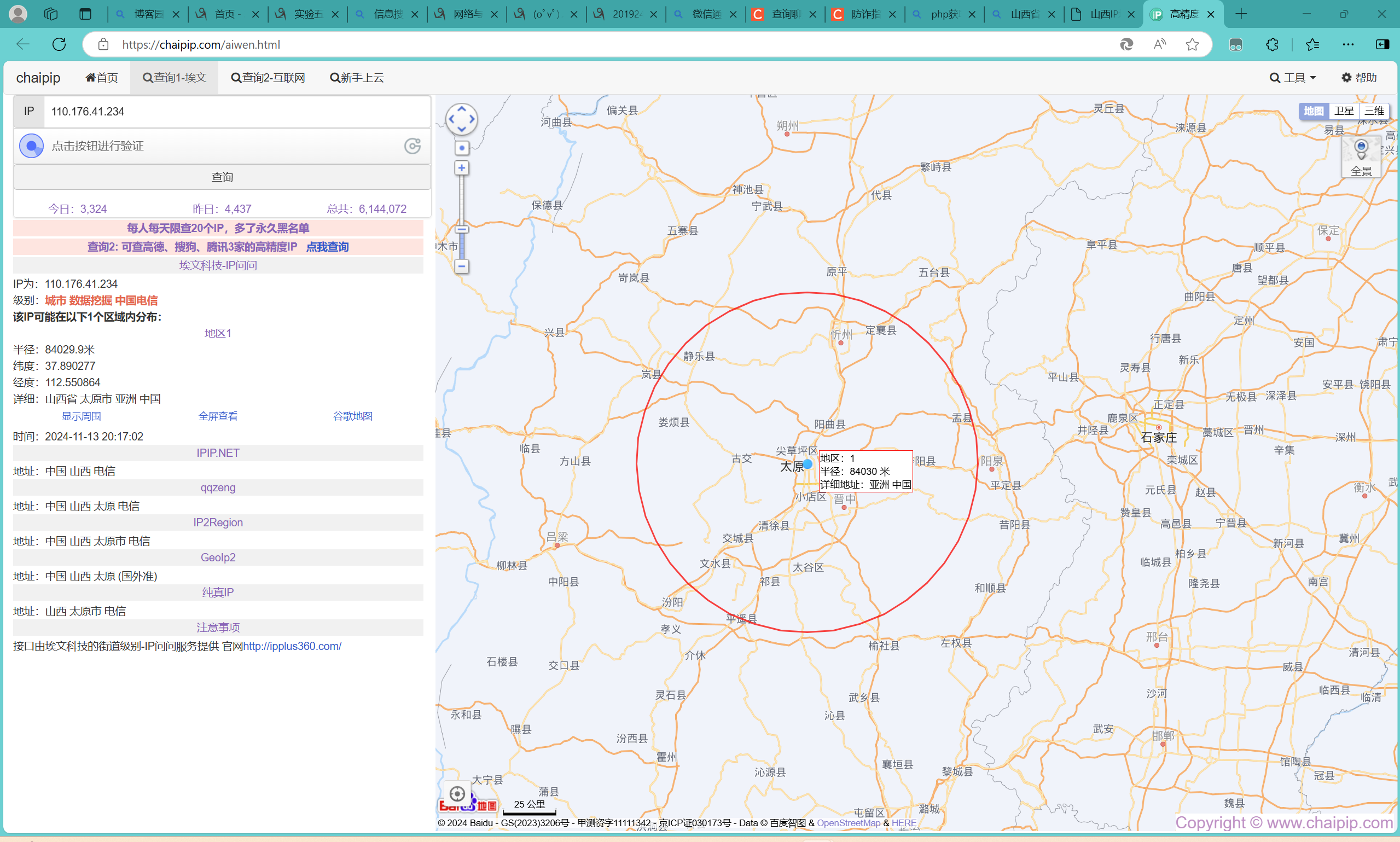This screenshot has height=842, width=1400.
Task: Click the map pan compass control
Action: point(461,119)
